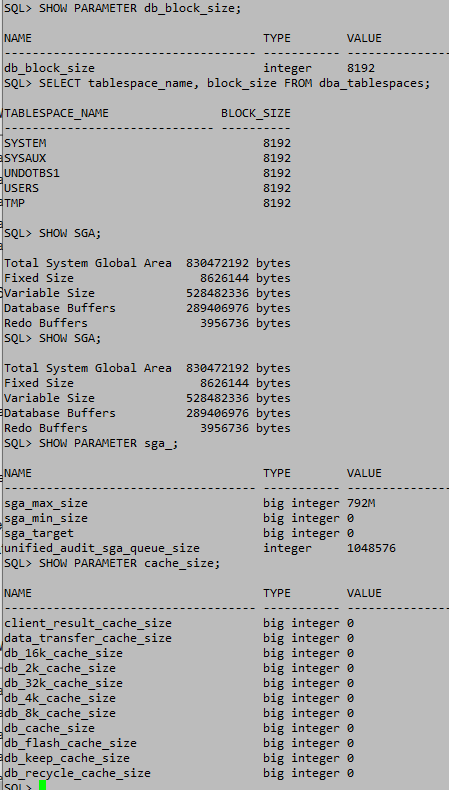
Task: Select the USERS tablespace name
Action: click(22, 188)
